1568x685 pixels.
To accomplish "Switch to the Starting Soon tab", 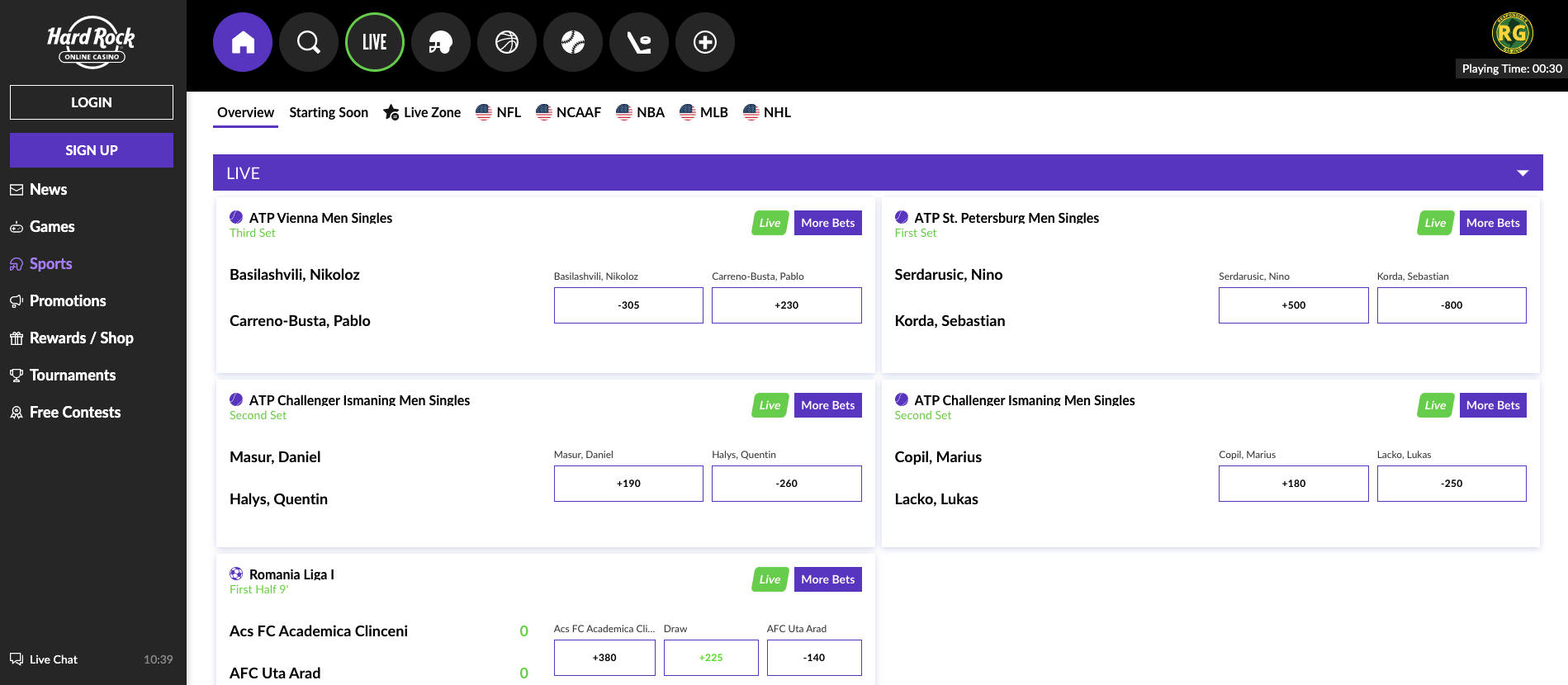I will coord(329,112).
